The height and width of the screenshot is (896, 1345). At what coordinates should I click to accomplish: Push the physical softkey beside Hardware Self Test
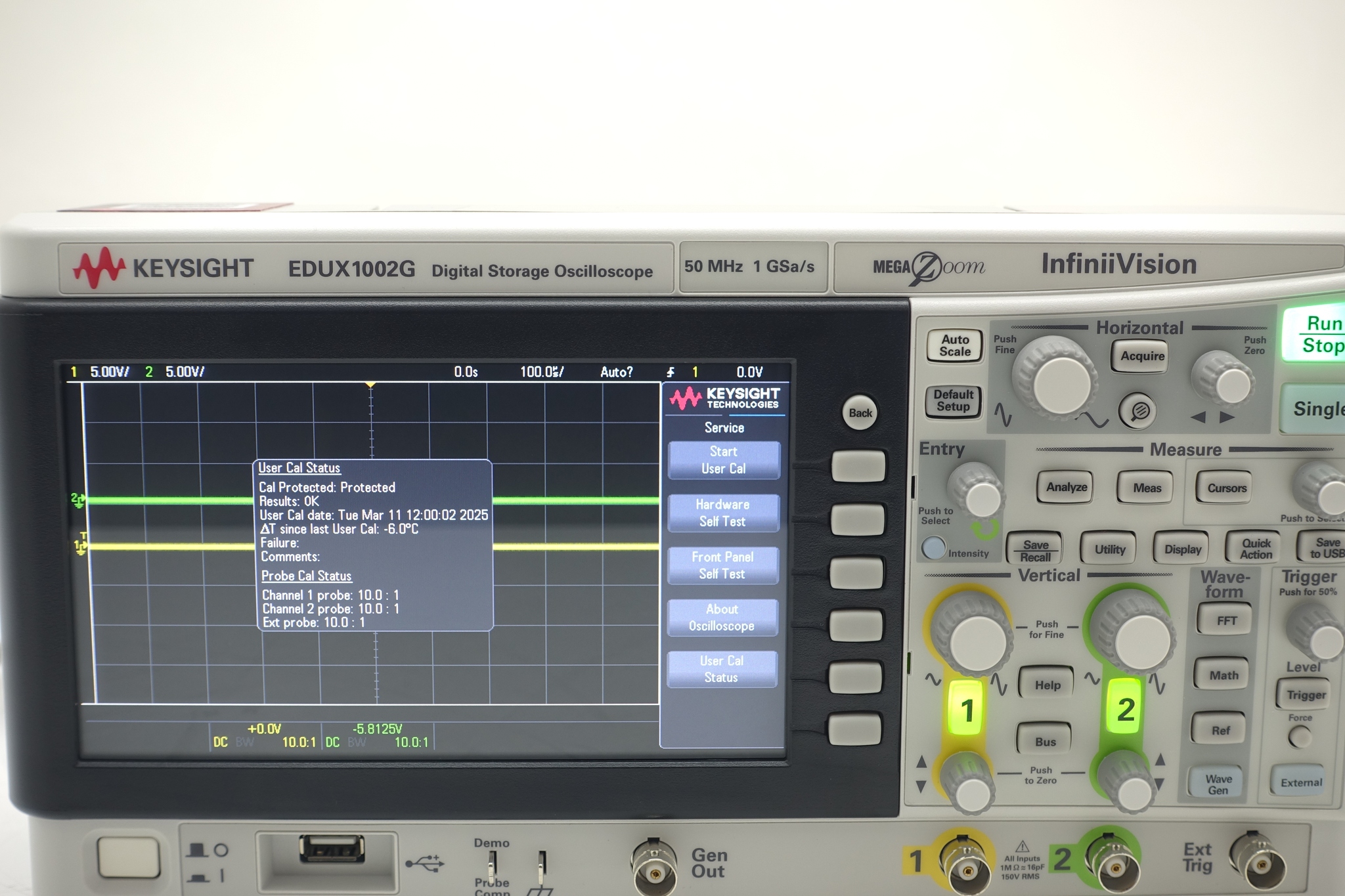coord(858,519)
